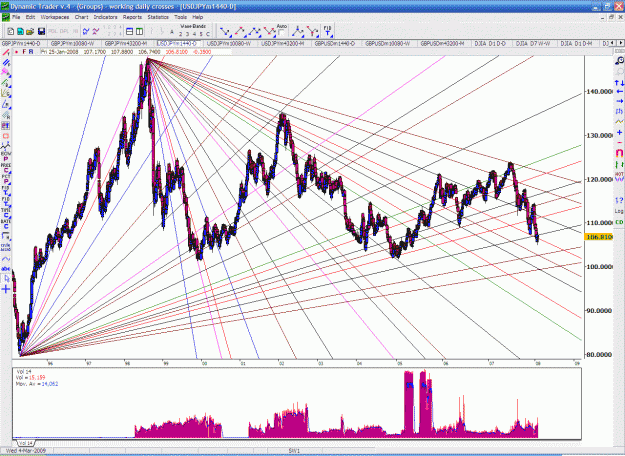Click the green CD icon on right toolbar
Screen dimensions: 625x456
(619, 222)
